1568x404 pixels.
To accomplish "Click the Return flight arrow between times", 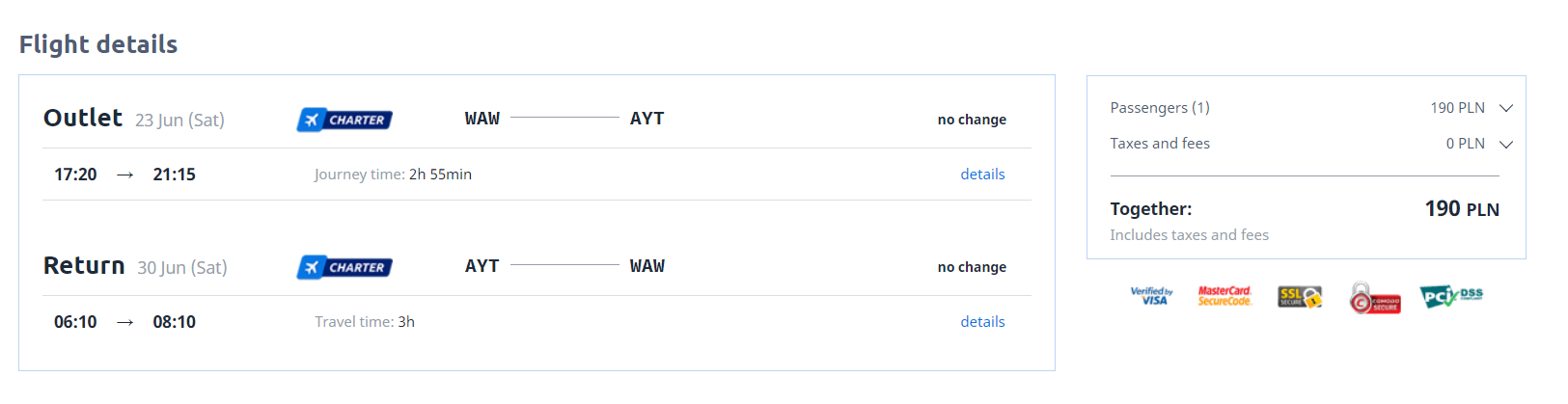I will click(124, 322).
